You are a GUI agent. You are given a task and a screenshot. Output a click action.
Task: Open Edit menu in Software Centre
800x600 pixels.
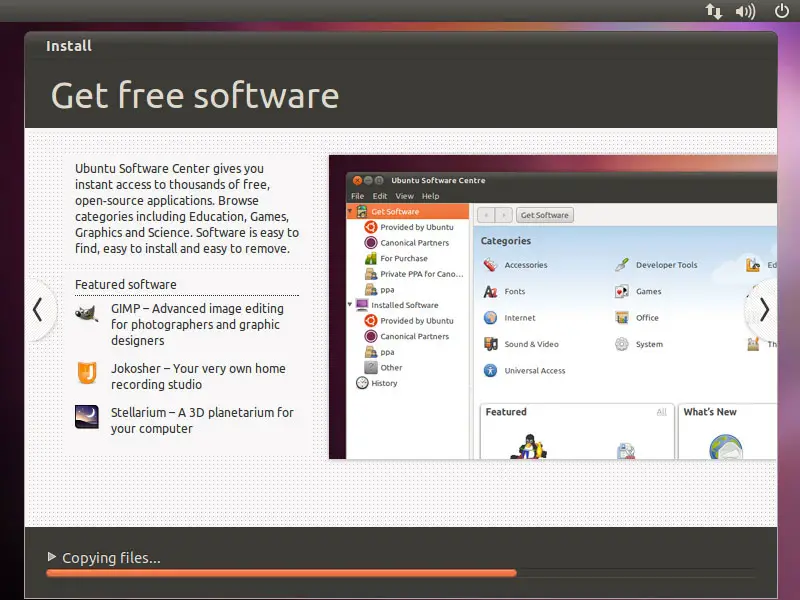click(380, 196)
